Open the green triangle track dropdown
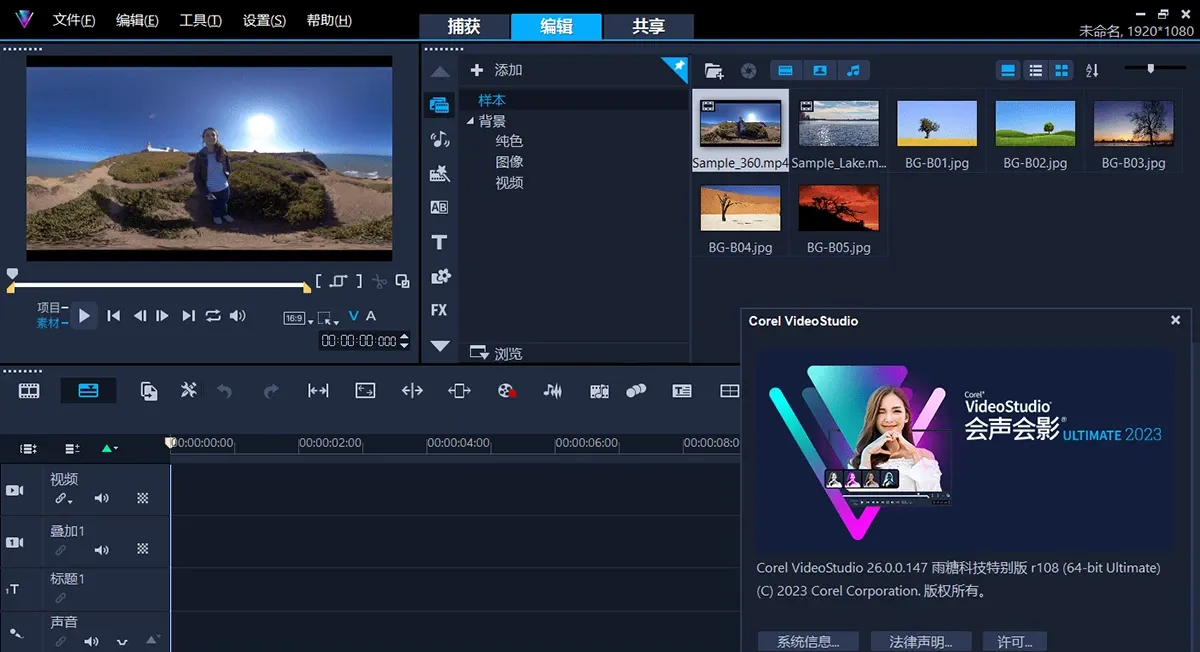This screenshot has height=652, width=1200. 110,449
